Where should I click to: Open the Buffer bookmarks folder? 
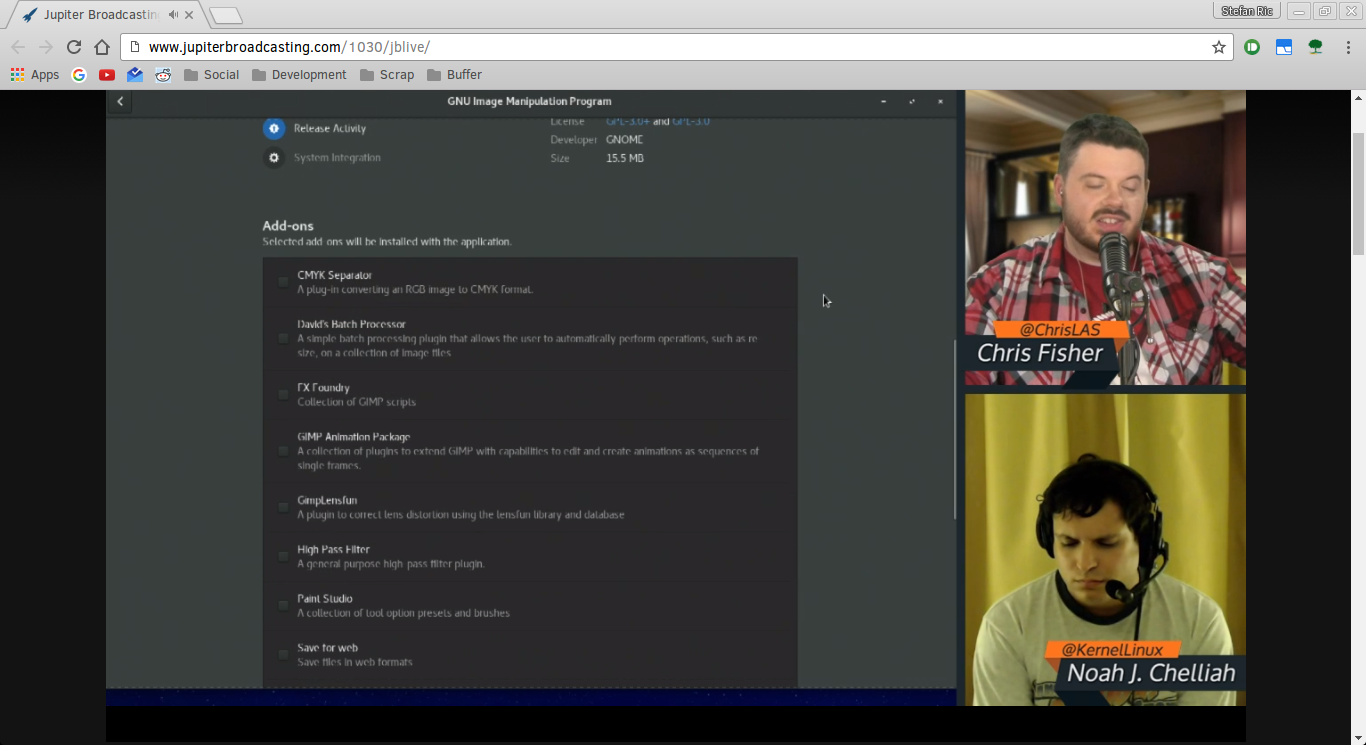click(x=454, y=75)
